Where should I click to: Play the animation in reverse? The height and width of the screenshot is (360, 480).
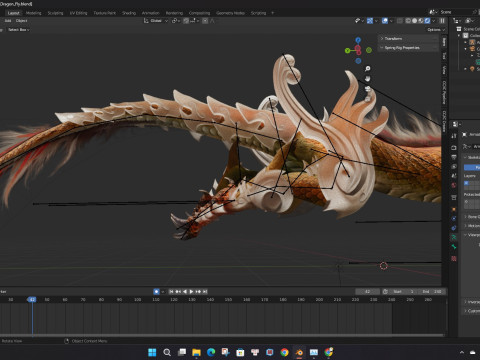click(x=185, y=291)
